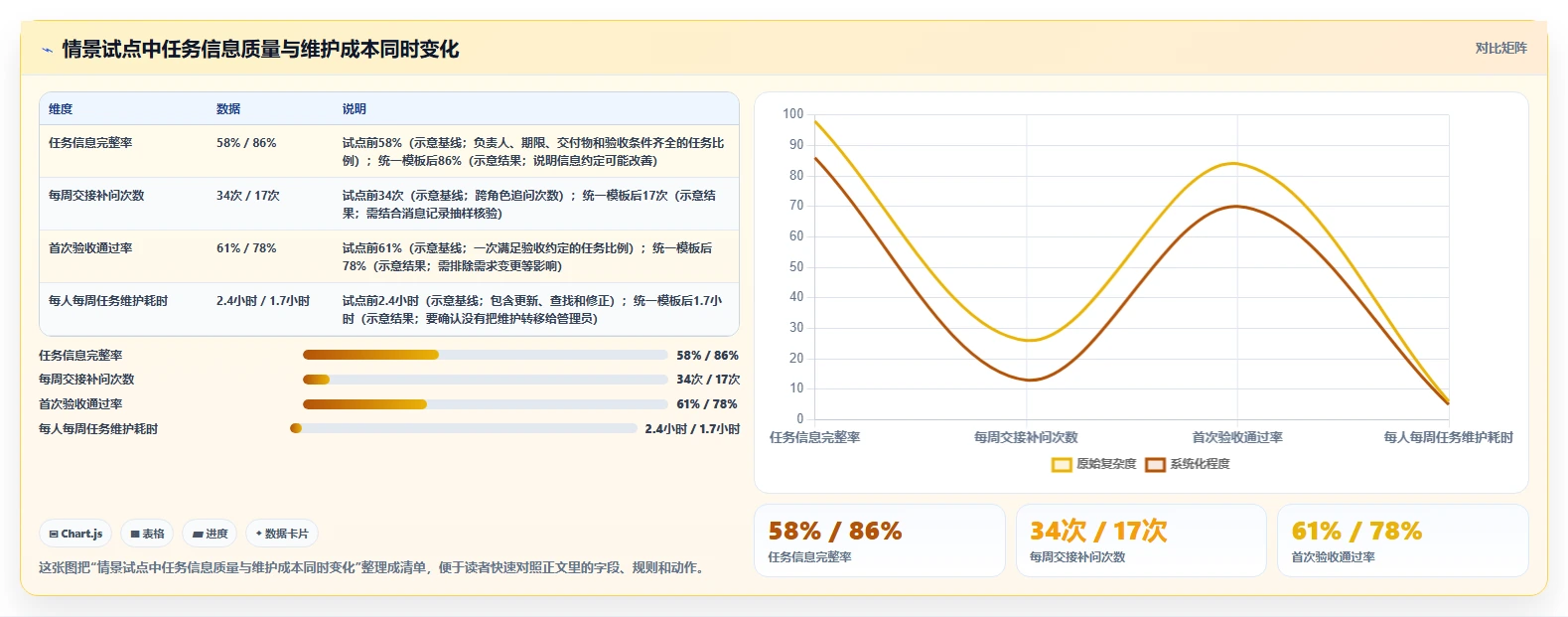Click chart x-axis label 每周交接补问次数
Viewport: 1568px width, 617px height.
[x=1026, y=437]
